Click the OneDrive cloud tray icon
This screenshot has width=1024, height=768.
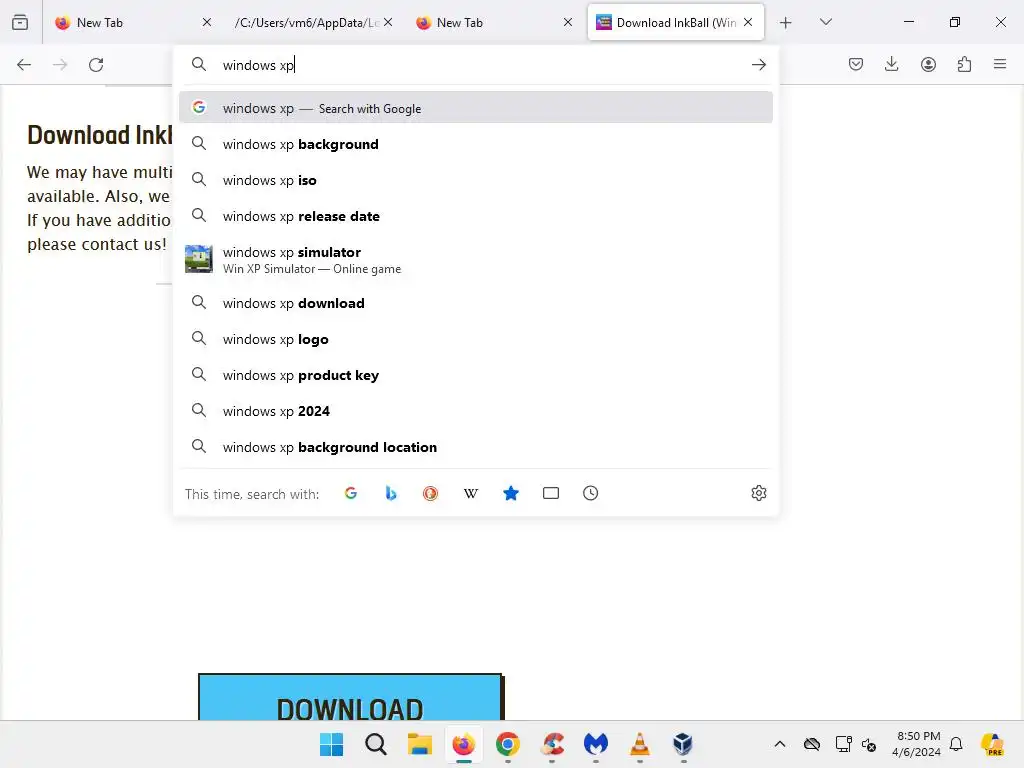(x=812, y=744)
